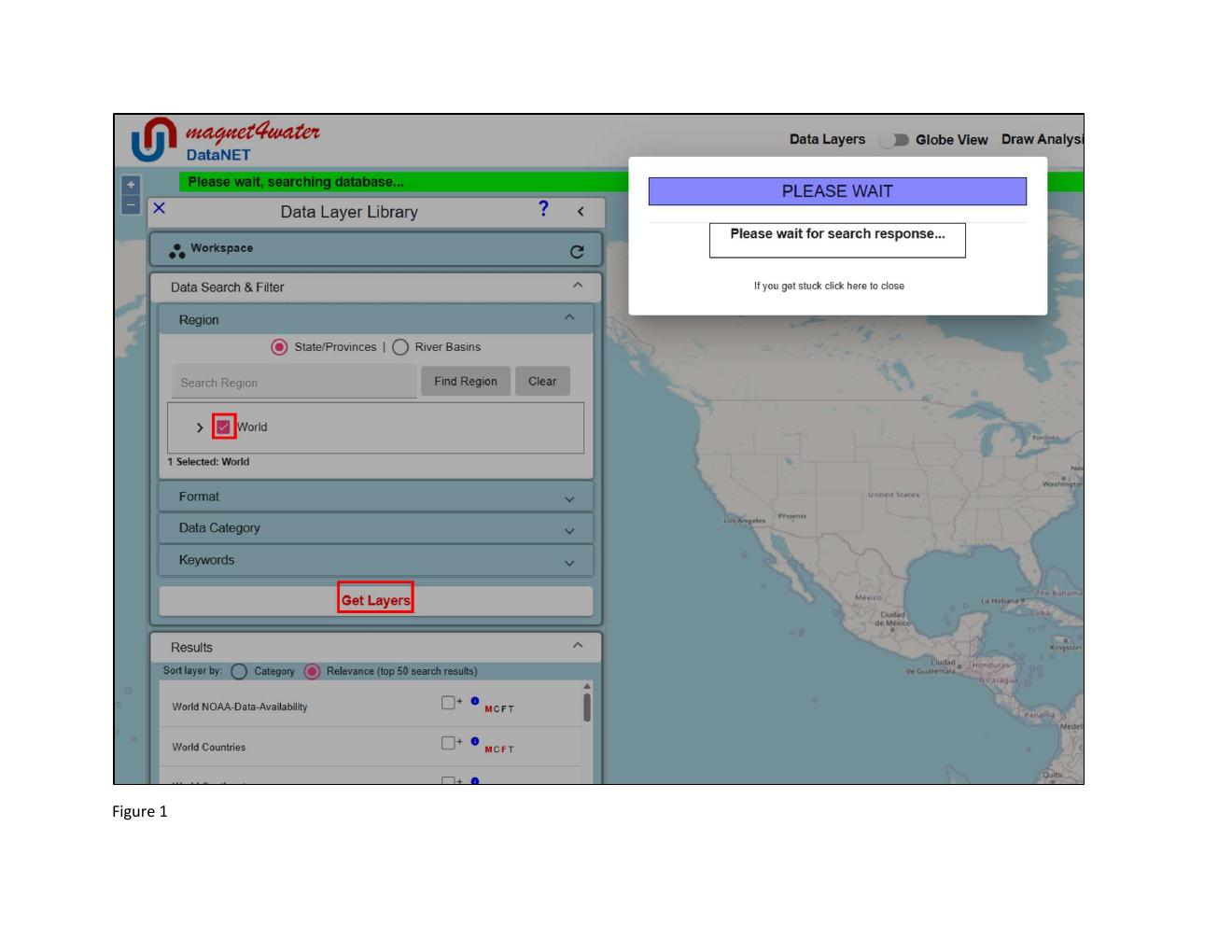Sort layers by Relevance radio
The width and height of the screenshot is (1232, 952).
tap(313, 672)
